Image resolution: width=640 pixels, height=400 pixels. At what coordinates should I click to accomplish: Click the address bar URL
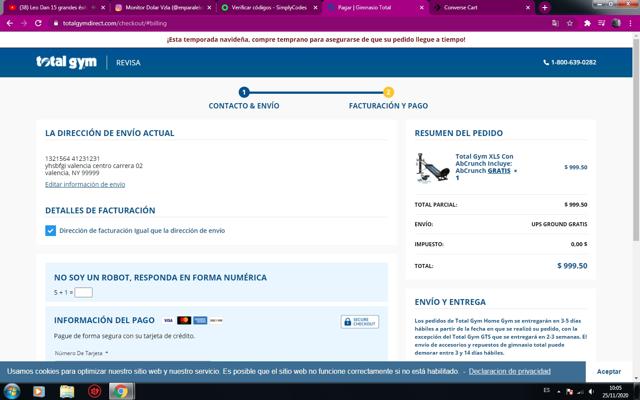click(114, 23)
